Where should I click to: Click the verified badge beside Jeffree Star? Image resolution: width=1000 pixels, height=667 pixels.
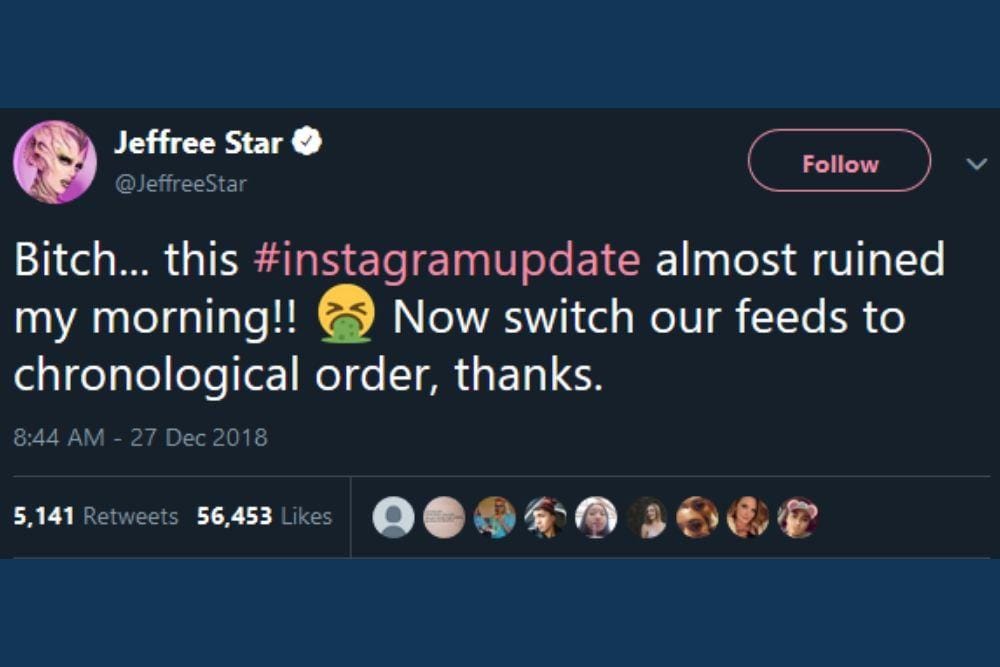click(306, 144)
